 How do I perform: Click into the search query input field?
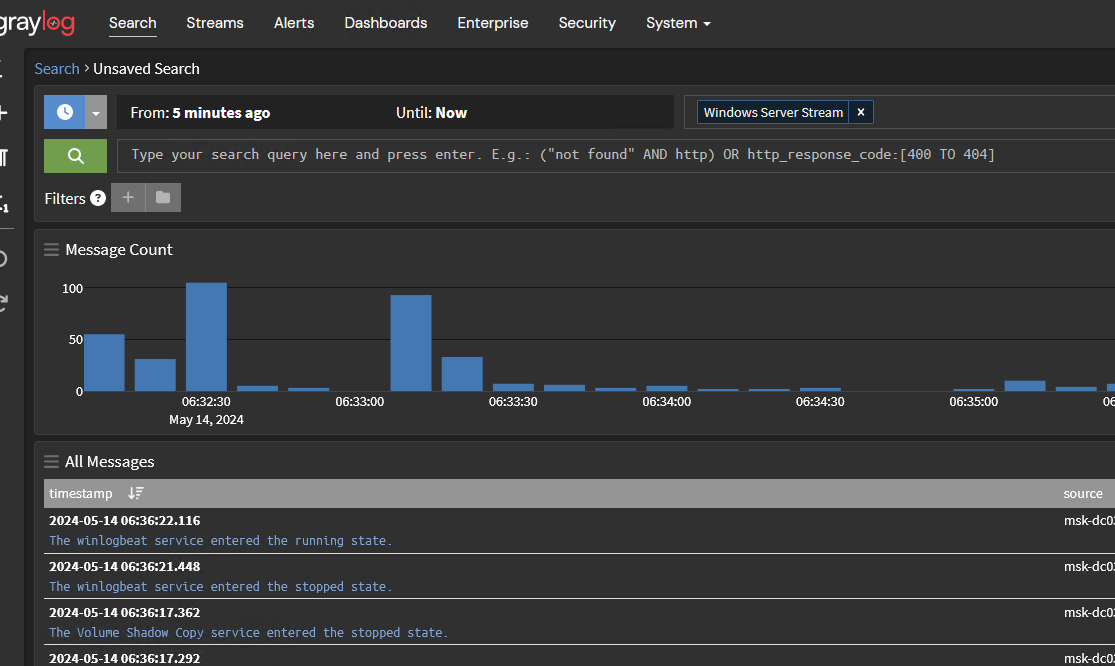click(x=616, y=156)
